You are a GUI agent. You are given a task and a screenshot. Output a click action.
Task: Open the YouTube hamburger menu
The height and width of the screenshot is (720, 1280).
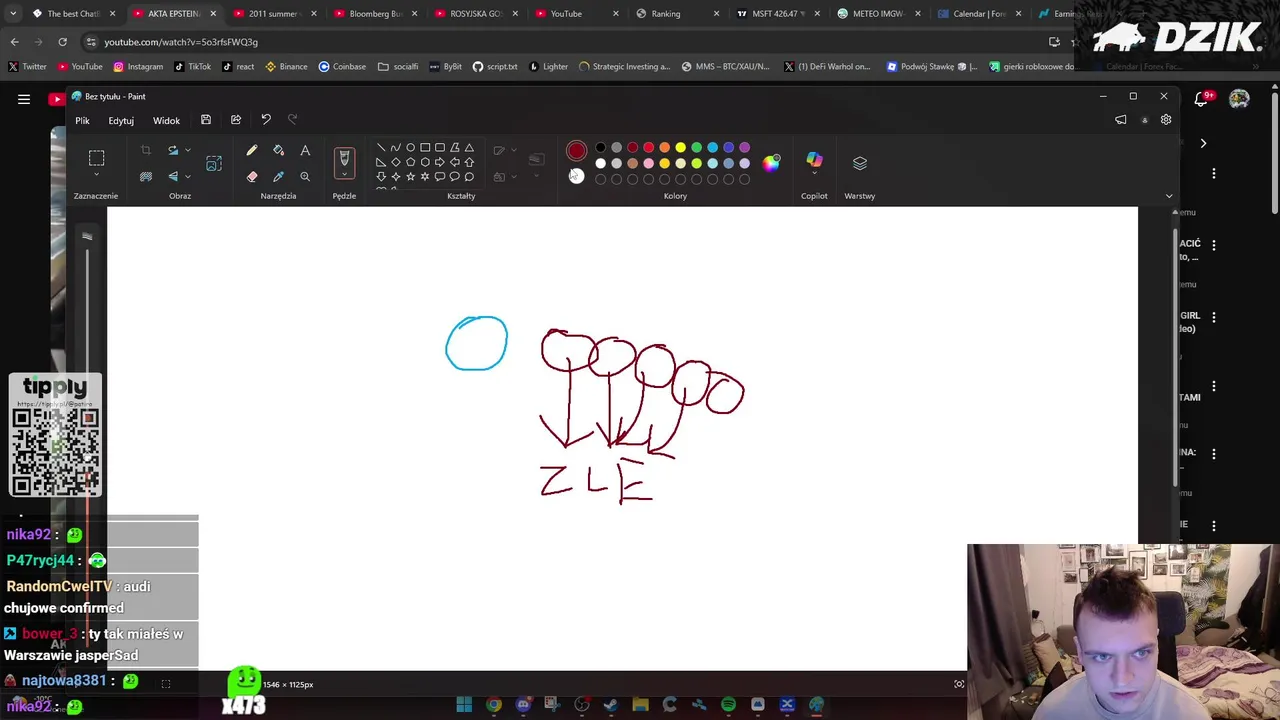24,99
